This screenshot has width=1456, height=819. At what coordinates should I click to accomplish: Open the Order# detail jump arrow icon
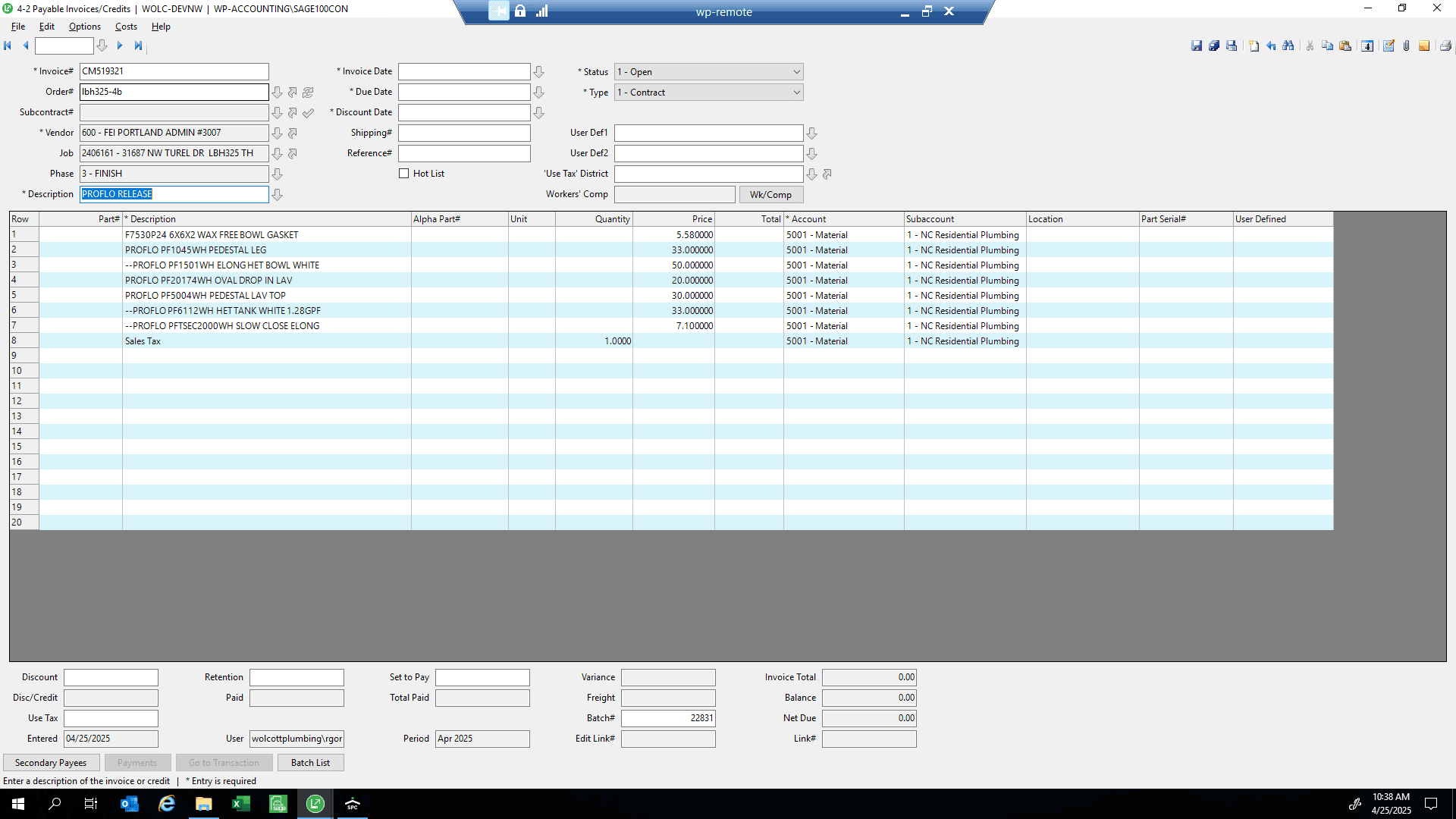[x=293, y=93]
